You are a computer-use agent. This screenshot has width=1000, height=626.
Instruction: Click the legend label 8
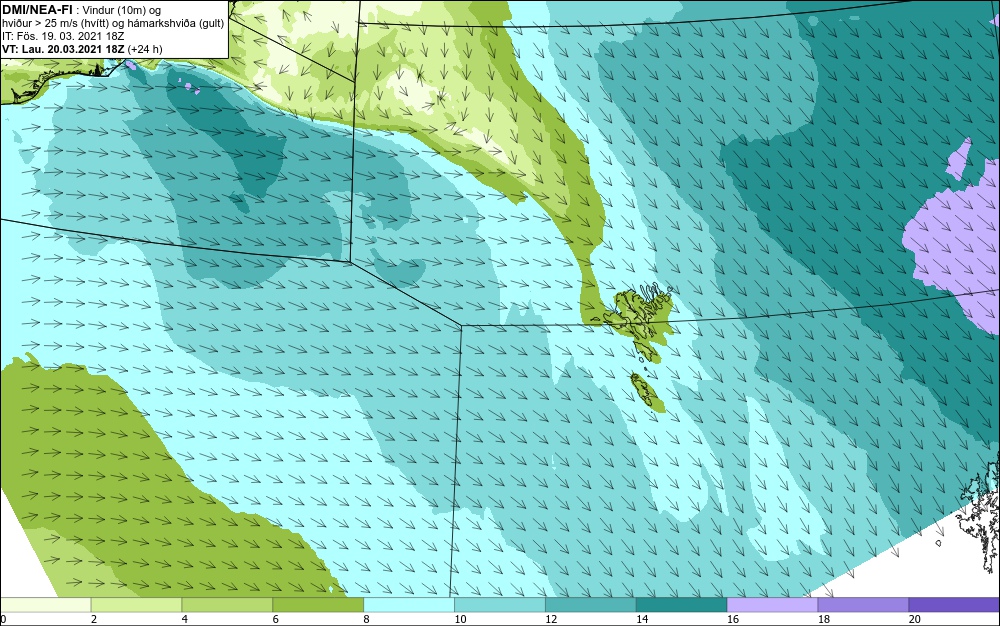(x=366, y=619)
